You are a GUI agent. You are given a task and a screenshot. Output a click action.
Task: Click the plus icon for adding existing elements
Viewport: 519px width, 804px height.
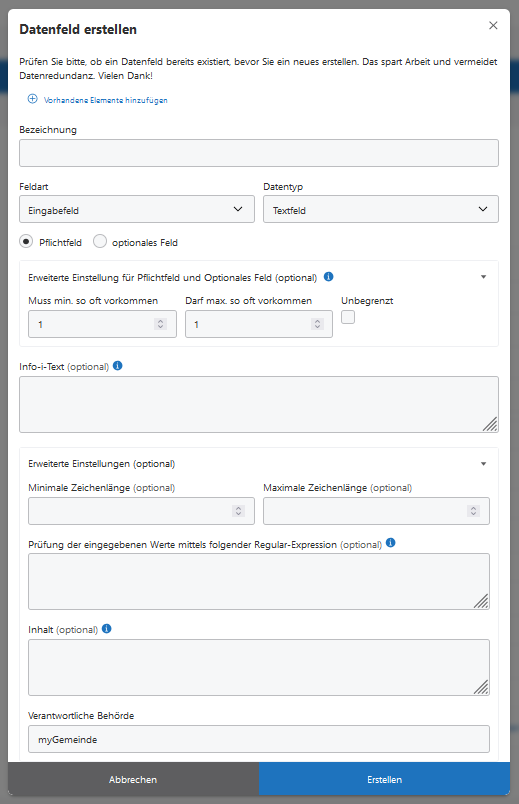coord(32,99)
